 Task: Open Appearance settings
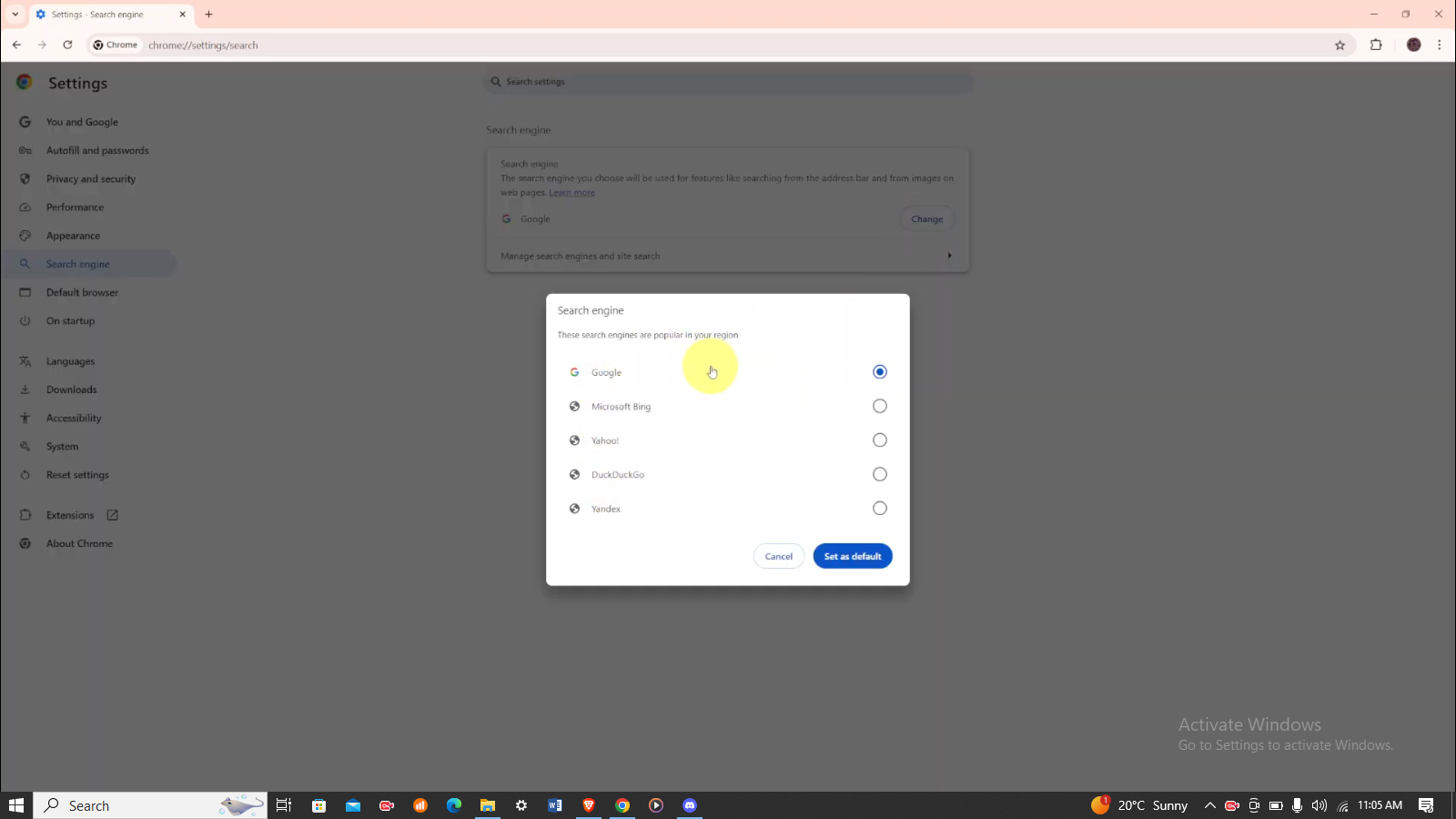pyautogui.click(x=73, y=236)
